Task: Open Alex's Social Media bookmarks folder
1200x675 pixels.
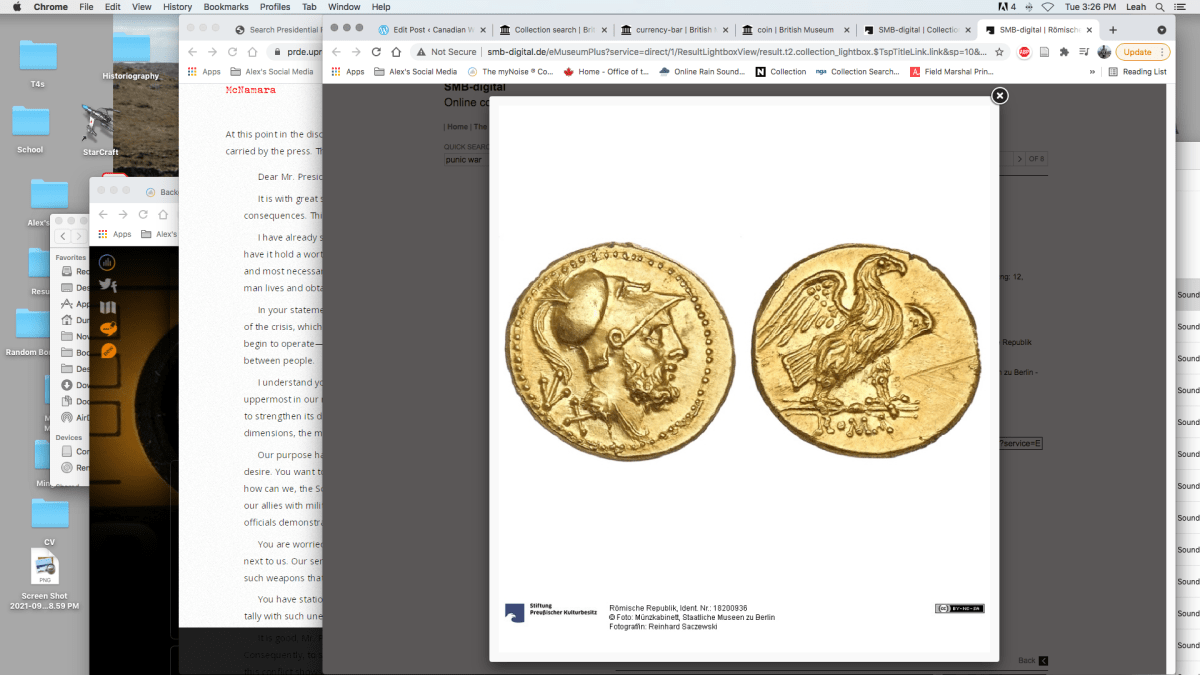Action: pos(415,72)
